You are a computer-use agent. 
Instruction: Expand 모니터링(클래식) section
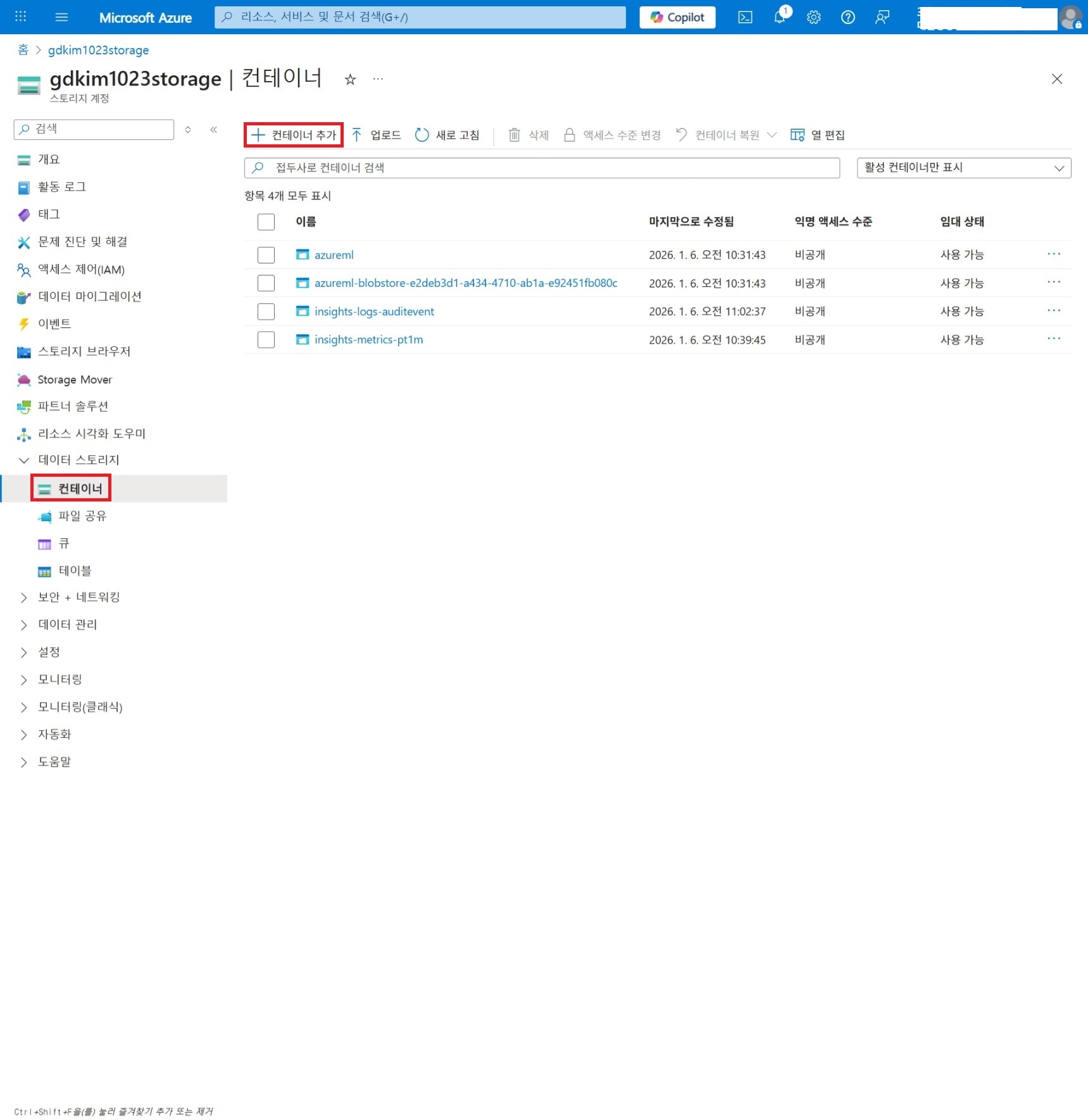pyautogui.click(x=24, y=707)
